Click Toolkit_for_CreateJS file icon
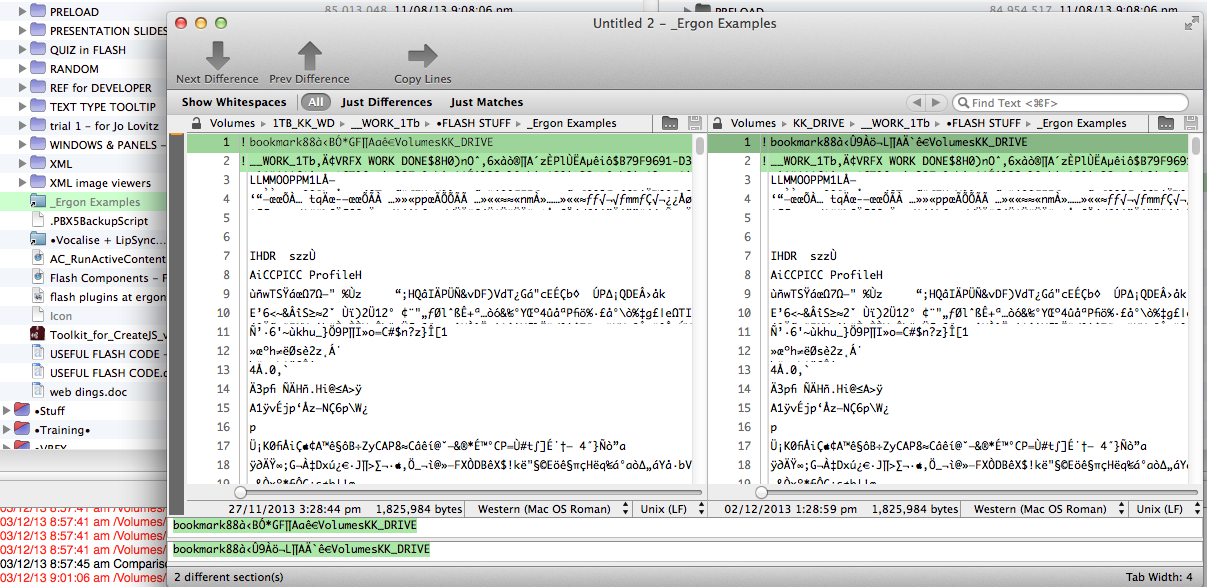 pos(38,335)
